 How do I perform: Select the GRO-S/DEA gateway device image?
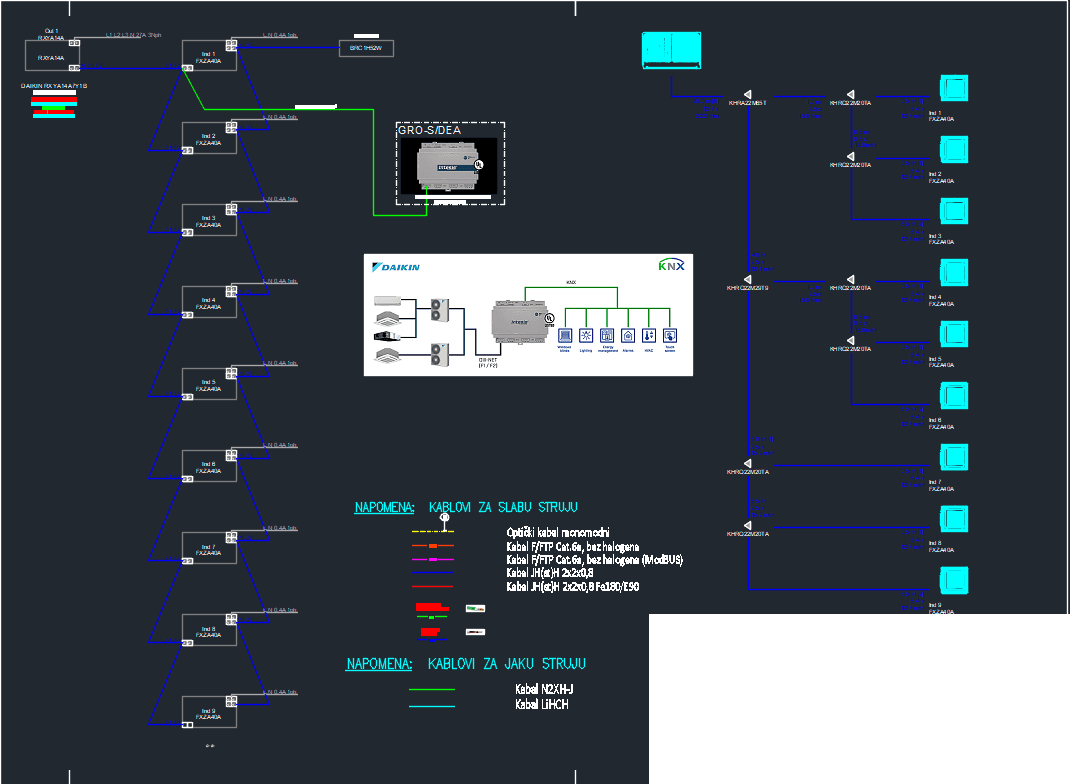446,164
